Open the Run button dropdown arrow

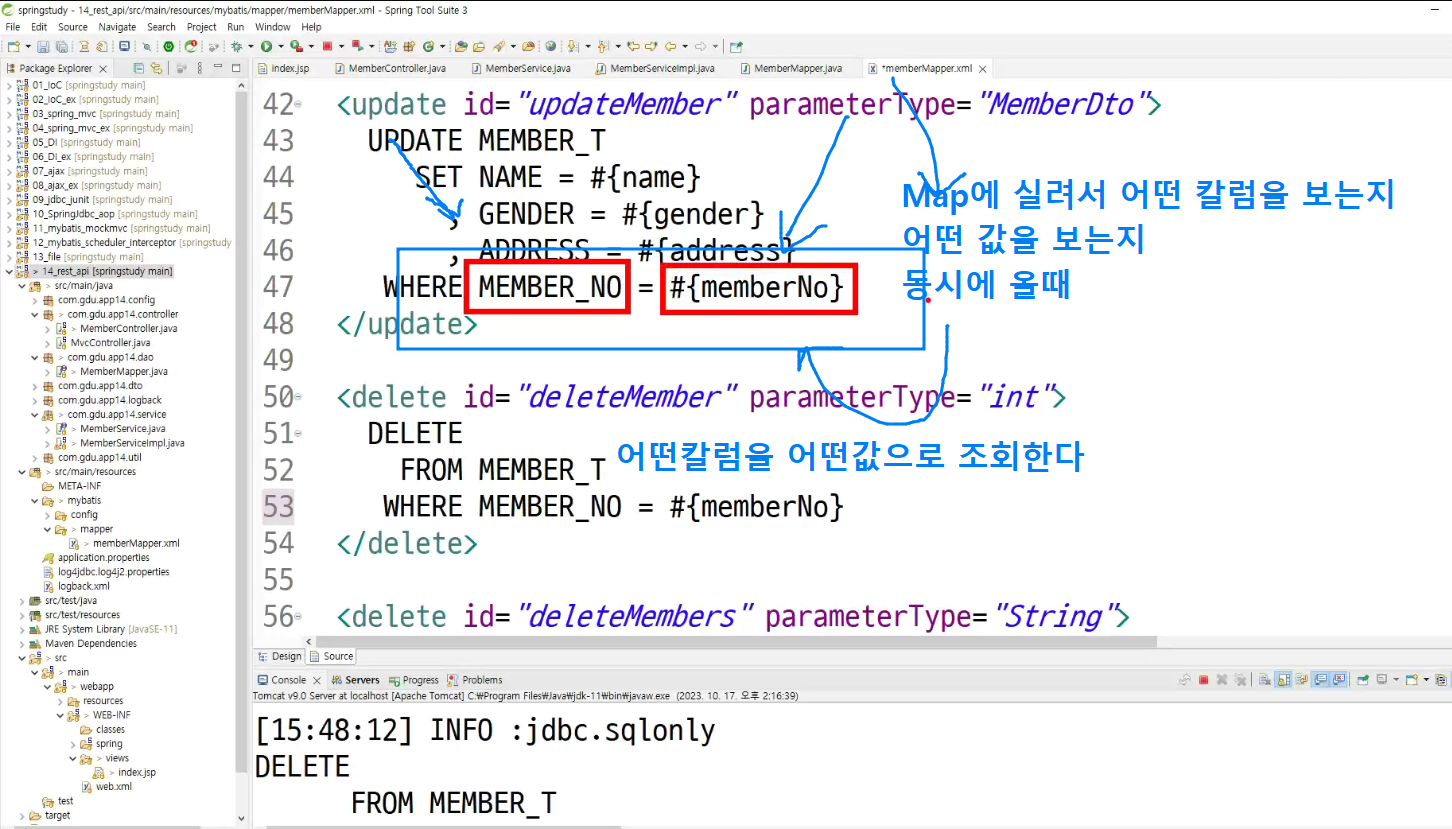(x=279, y=46)
